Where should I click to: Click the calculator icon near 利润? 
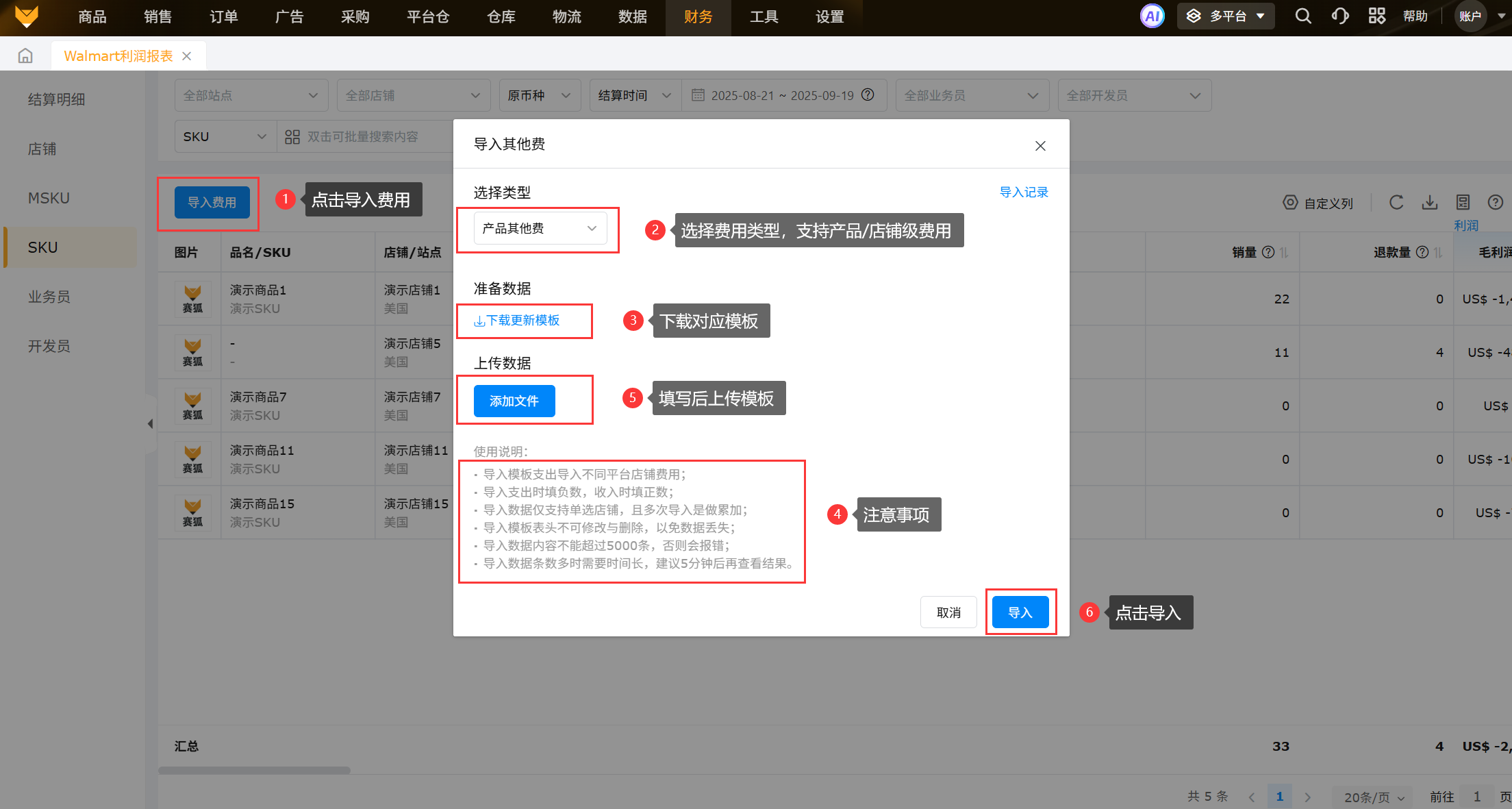(1463, 203)
